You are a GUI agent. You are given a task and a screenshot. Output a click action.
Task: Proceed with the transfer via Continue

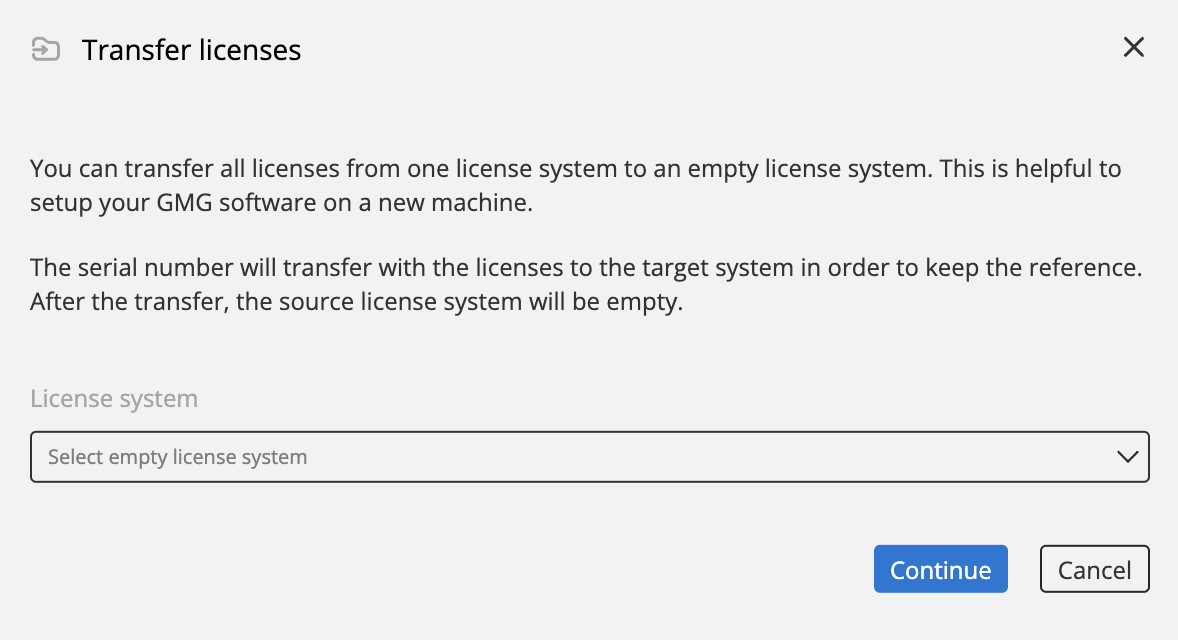(941, 569)
